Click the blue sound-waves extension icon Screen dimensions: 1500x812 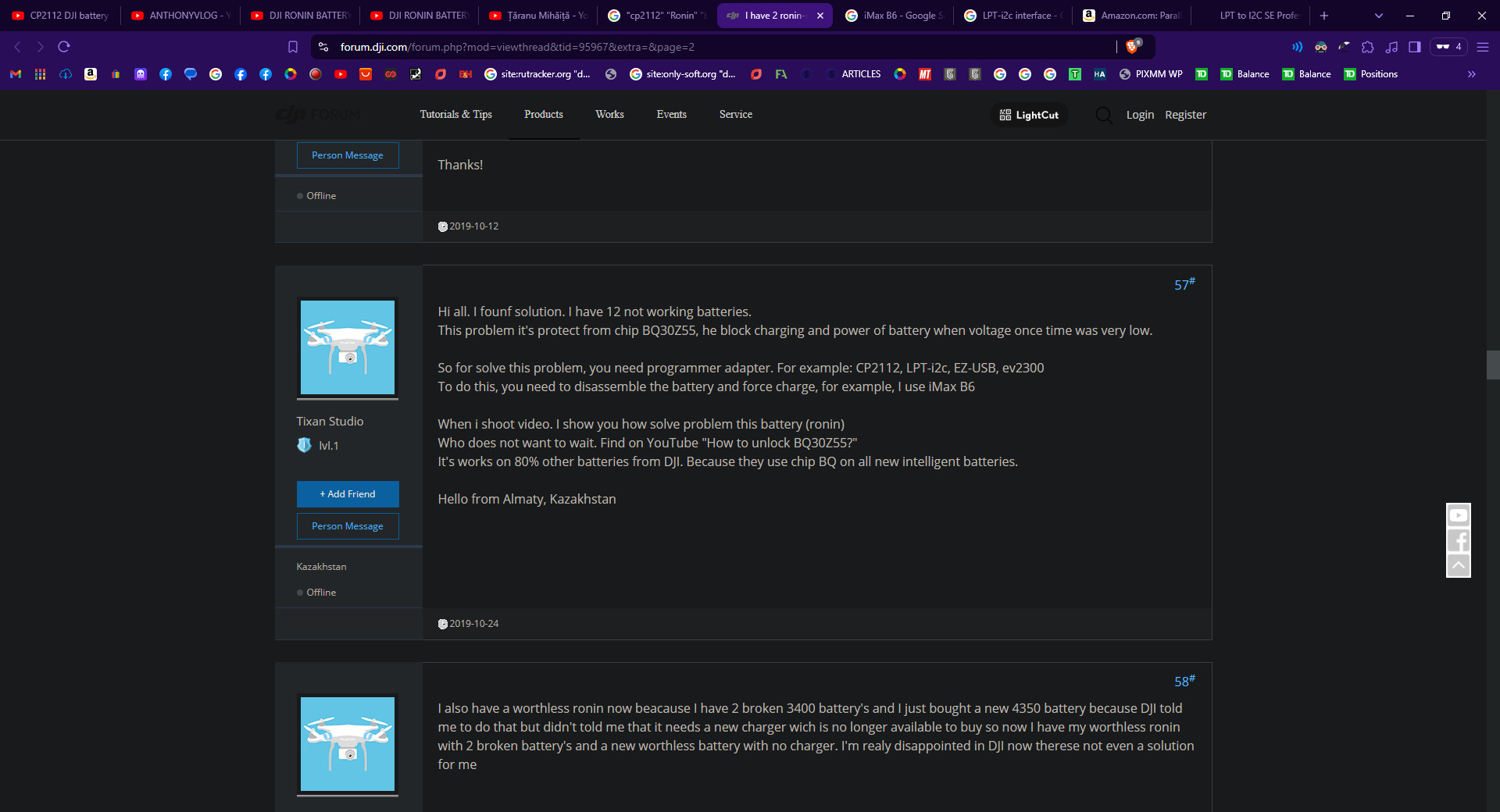click(1298, 47)
